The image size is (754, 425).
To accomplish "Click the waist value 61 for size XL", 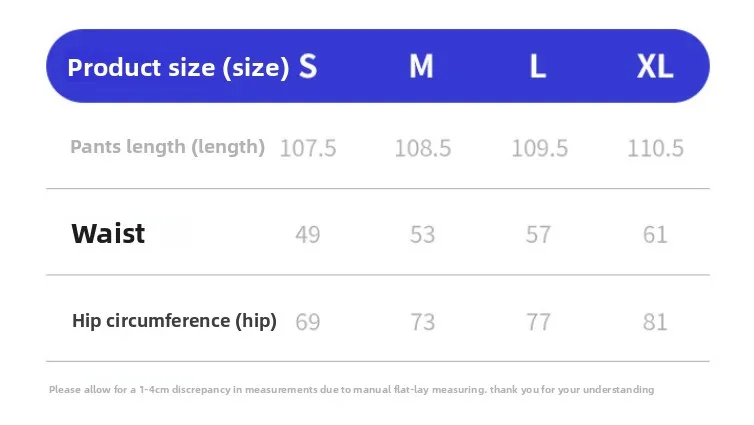I will pyautogui.click(x=655, y=235).
